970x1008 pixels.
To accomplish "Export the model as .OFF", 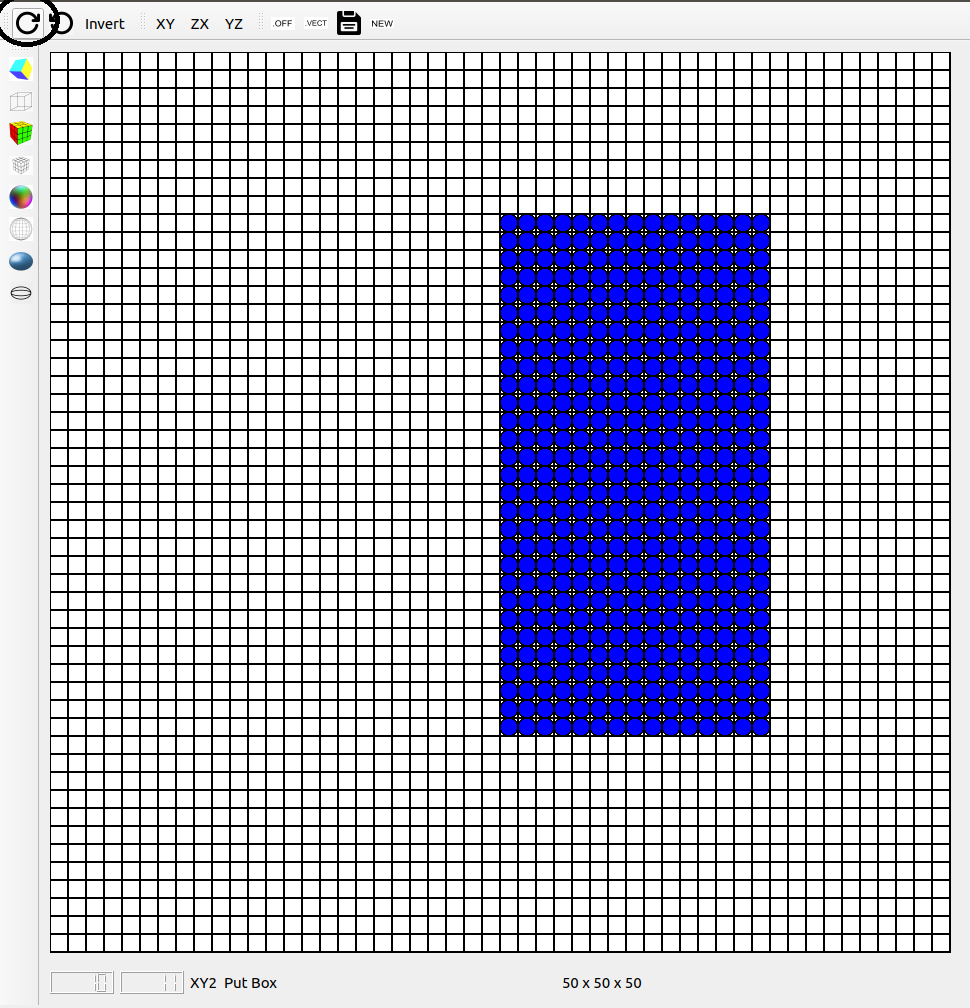I will click(282, 23).
